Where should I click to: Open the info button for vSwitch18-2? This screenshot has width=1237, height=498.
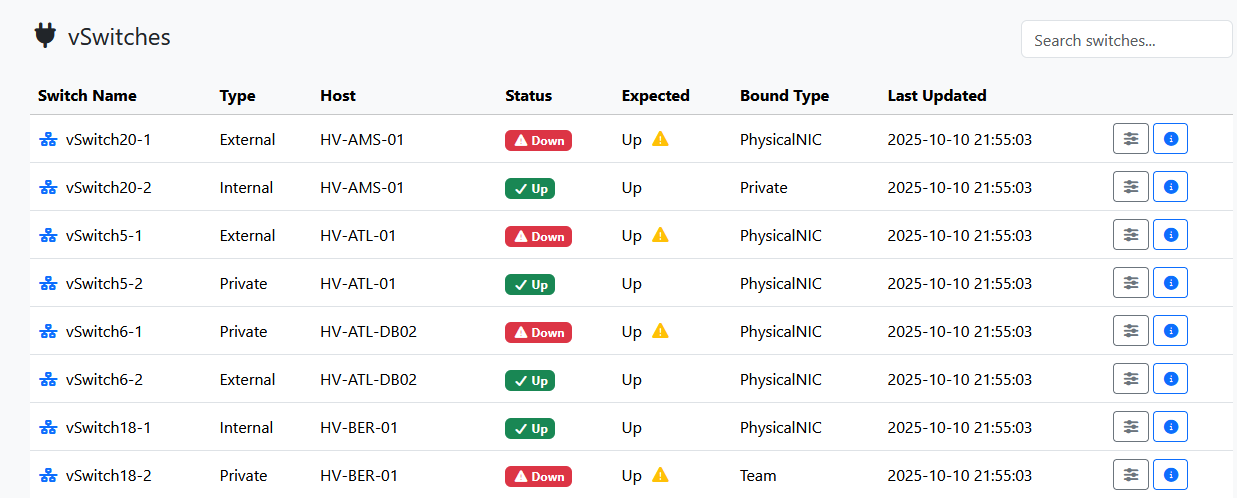1170,475
